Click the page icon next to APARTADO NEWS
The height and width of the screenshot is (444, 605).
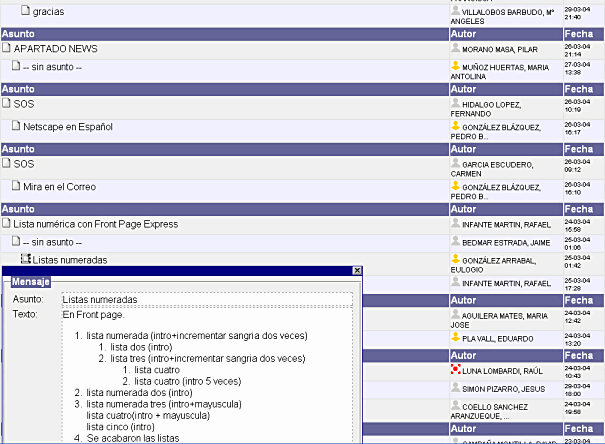pos(7,47)
